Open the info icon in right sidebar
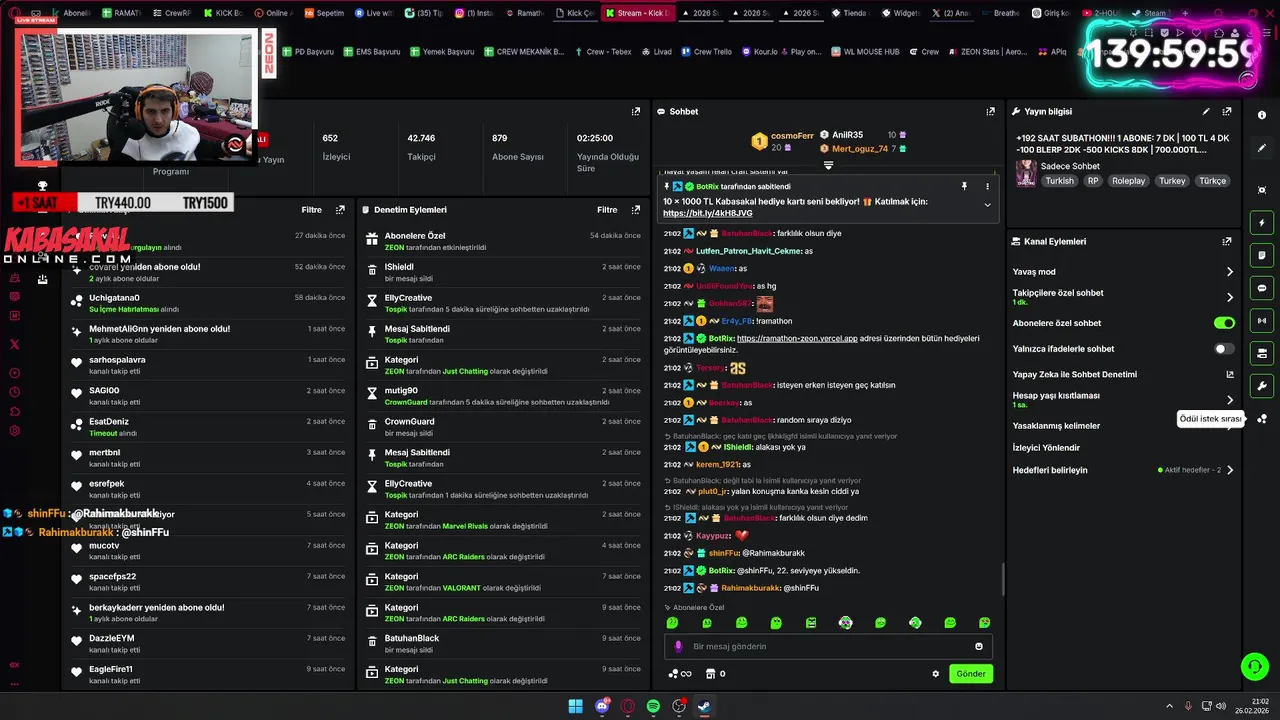This screenshot has height=720, width=1280. pos(1262,115)
